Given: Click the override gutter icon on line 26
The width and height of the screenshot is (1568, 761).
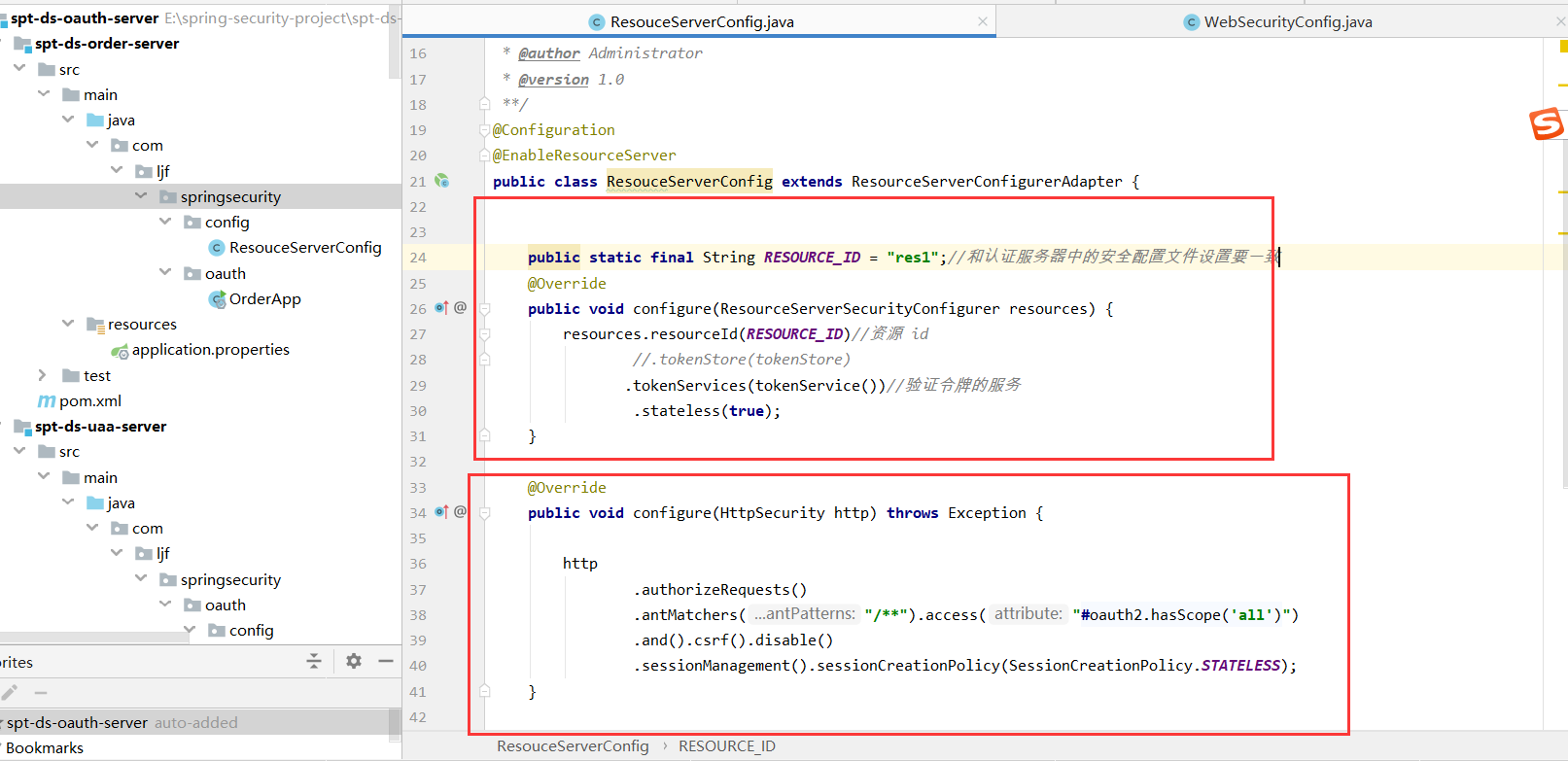Looking at the screenshot, I should coord(440,307).
